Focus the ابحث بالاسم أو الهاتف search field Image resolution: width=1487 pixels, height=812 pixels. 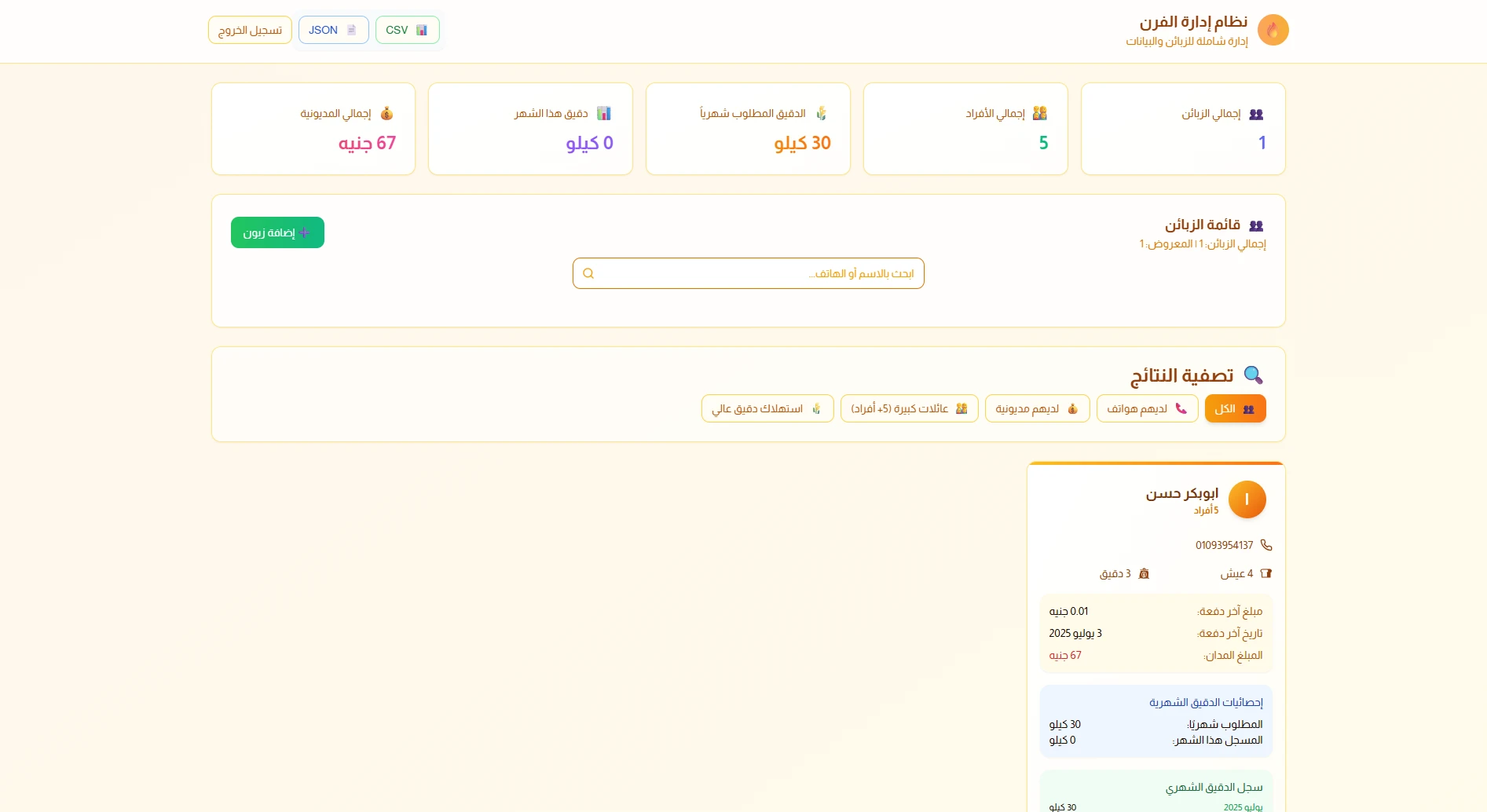[x=754, y=274]
